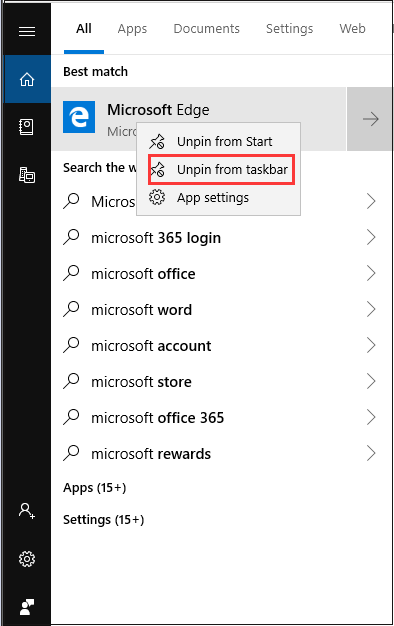
Task: Open the Microsoft Edge best match result
Action: click(199, 119)
